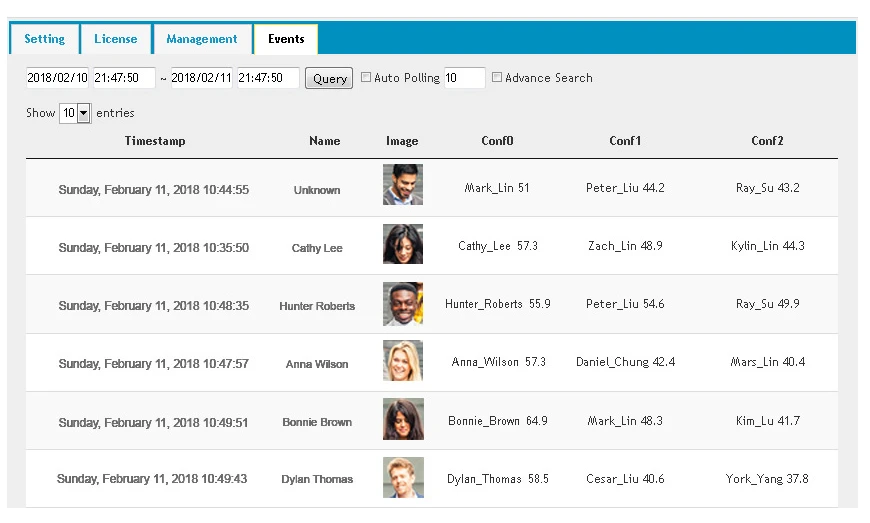
Task: View Bonnie Brown's face thumbnail
Action: click(402, 419)
